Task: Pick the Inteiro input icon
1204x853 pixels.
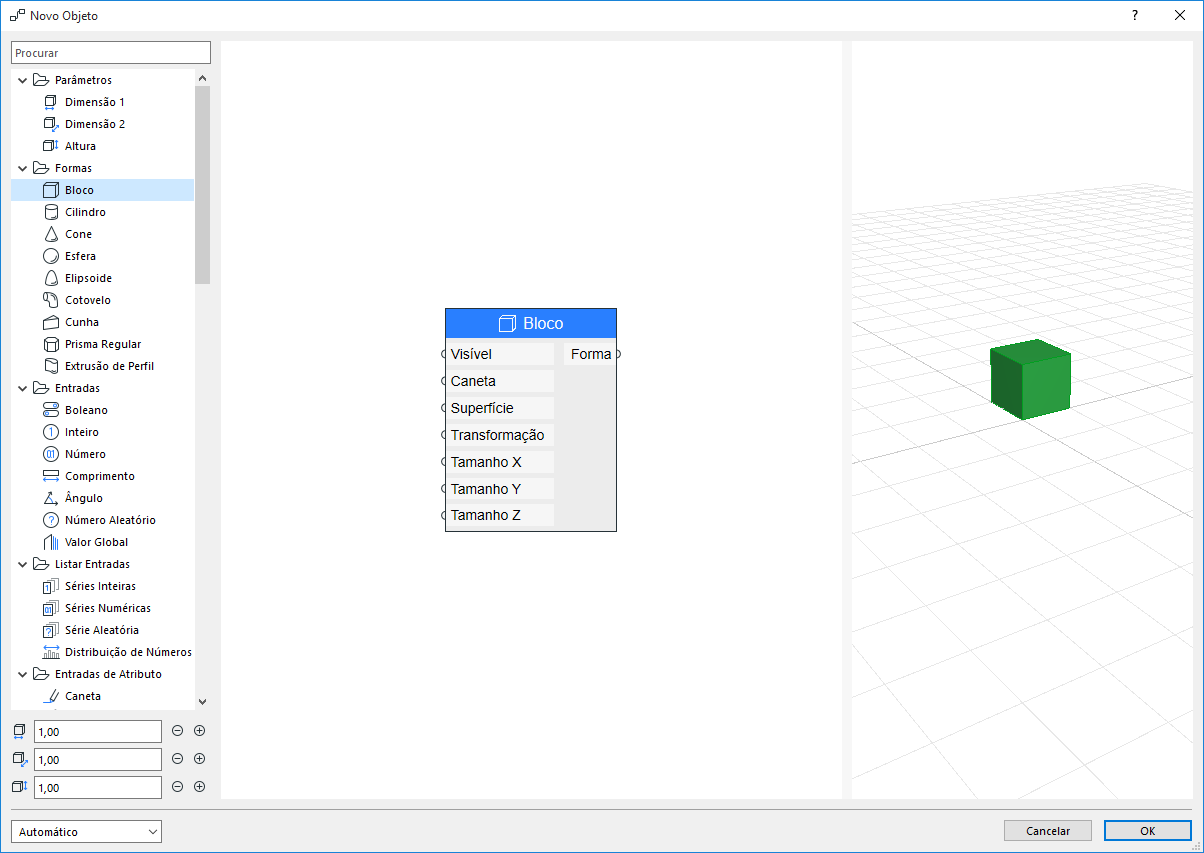Action: (52, 432)
